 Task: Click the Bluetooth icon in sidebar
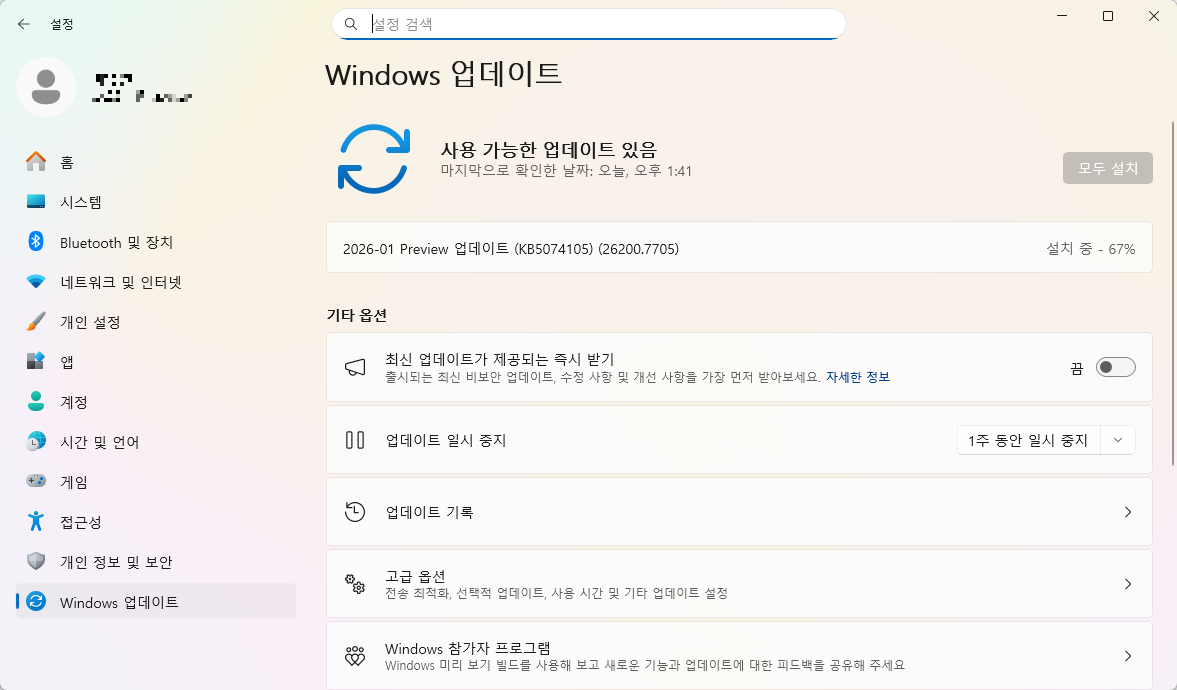pos(36,241)
